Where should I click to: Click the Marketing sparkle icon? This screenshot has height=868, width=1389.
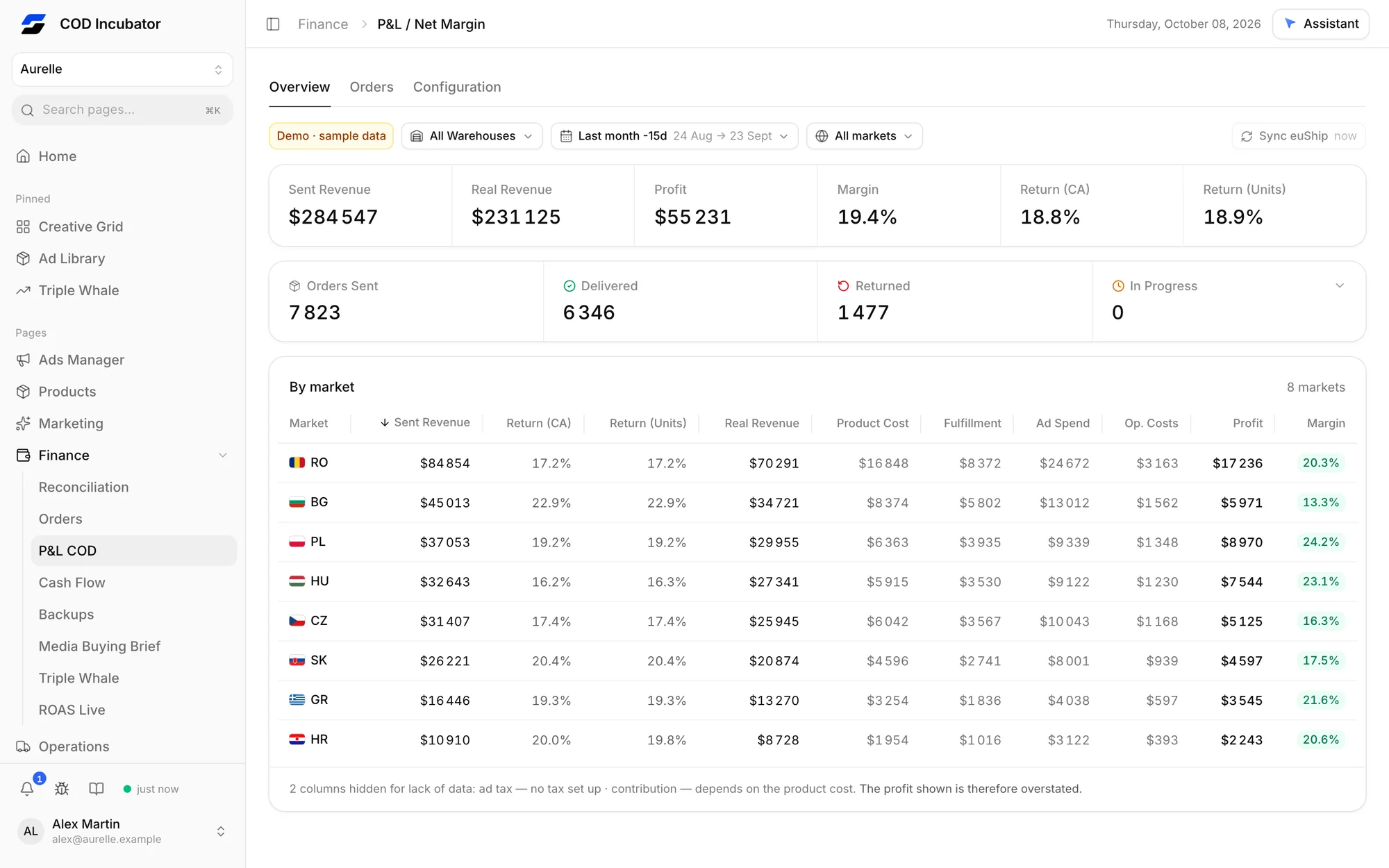click(x=23, y=424)
